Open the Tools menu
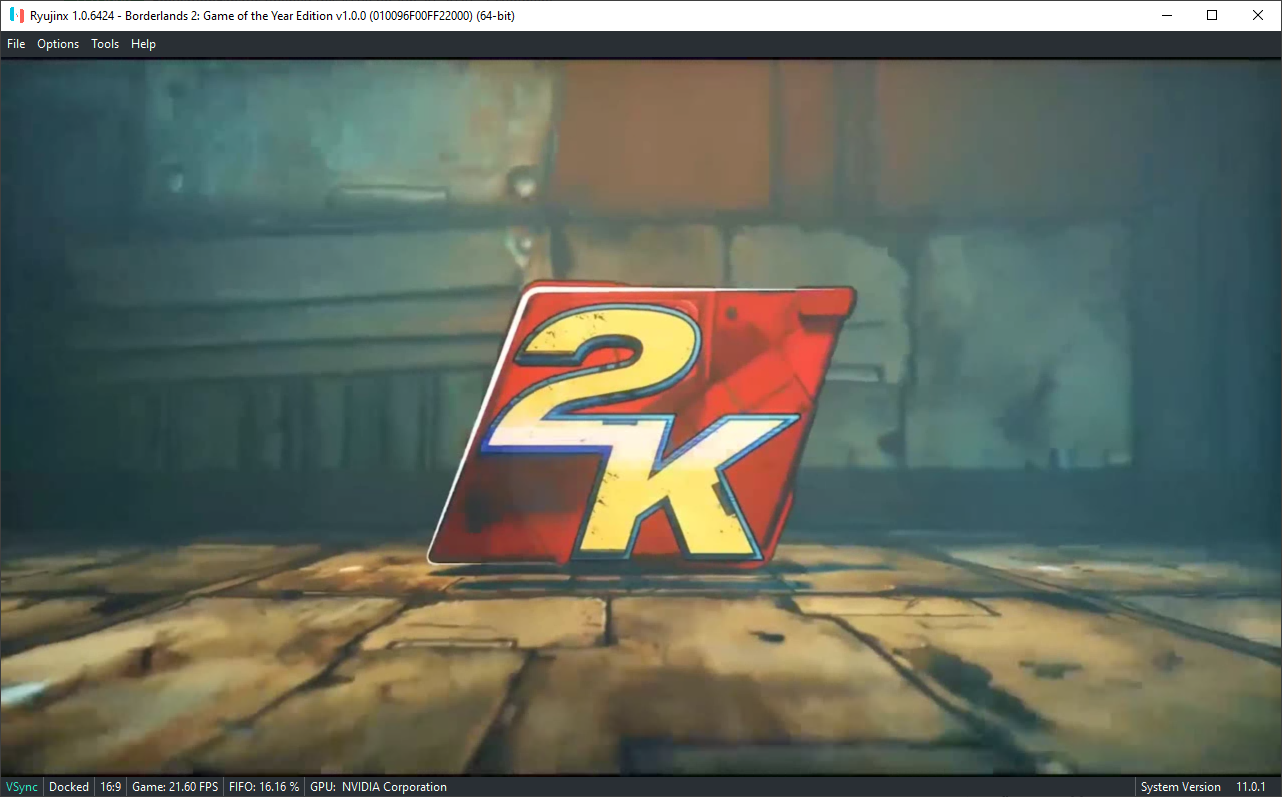Viewport: 1282px width, 797px height. [104, 43]
